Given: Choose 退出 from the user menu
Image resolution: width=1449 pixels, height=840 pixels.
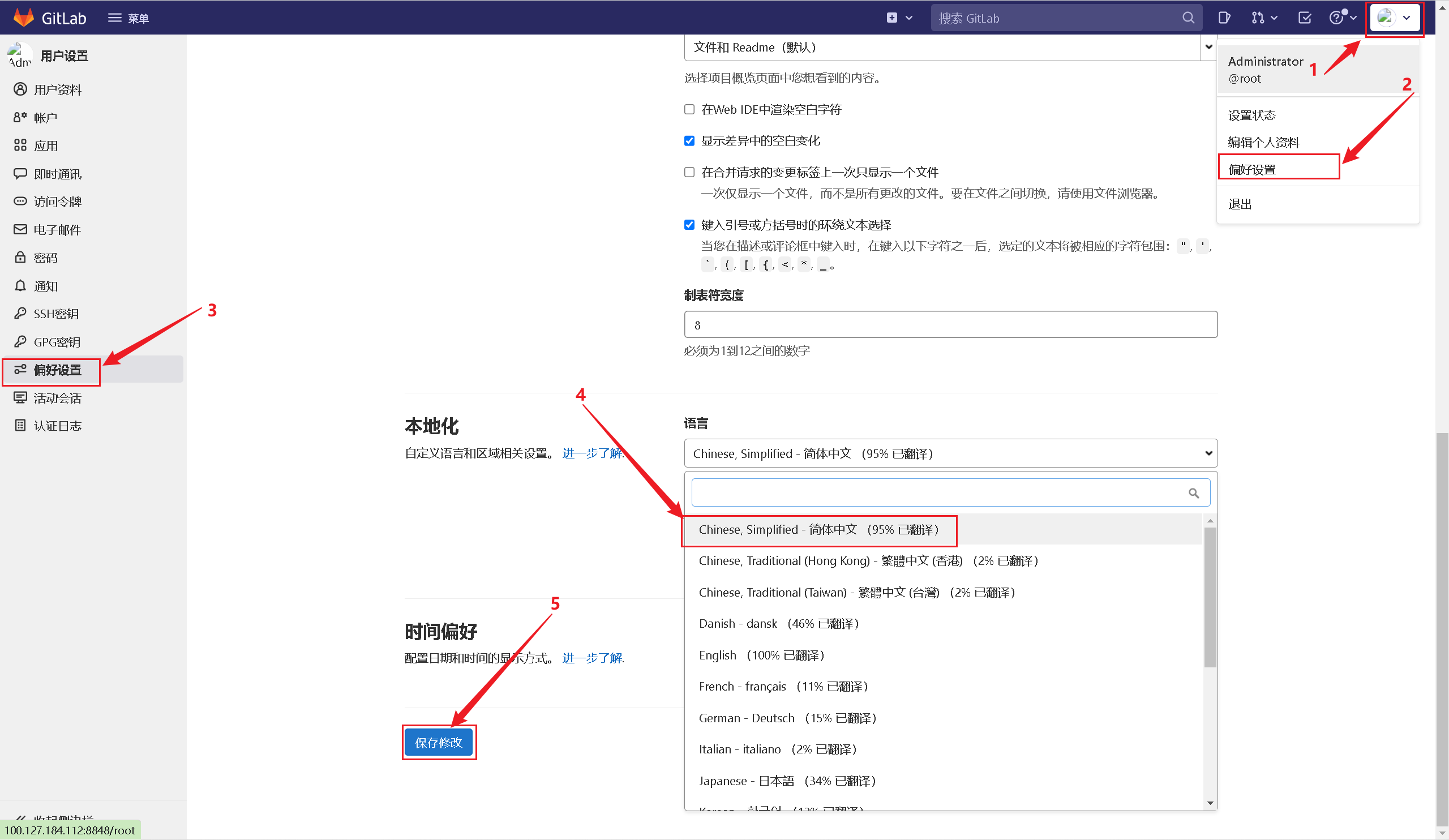Looking at the screenshot, I should [x=1240, y=204].
